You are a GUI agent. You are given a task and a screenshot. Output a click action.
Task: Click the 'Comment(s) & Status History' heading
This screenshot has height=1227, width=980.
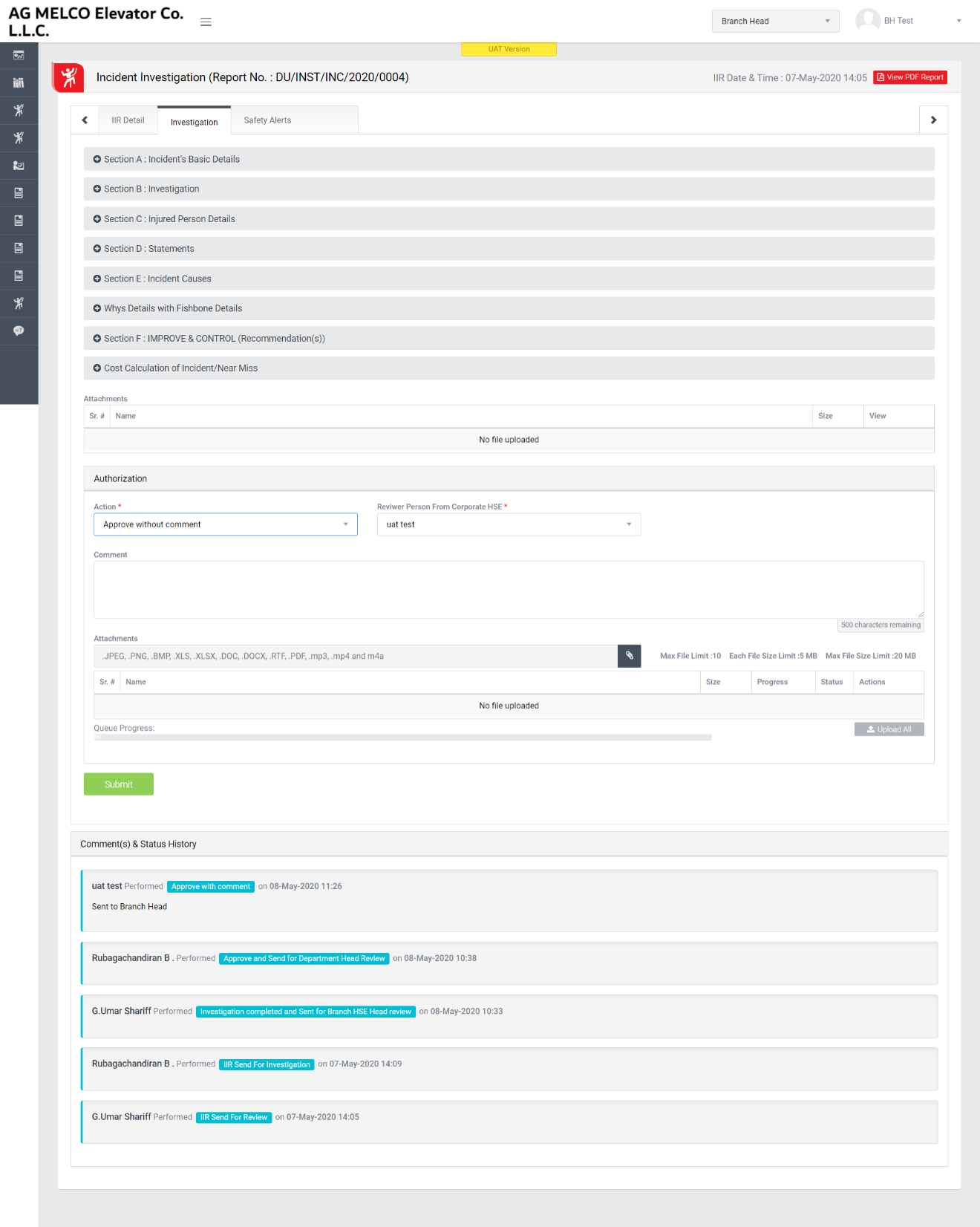(138, 844)
